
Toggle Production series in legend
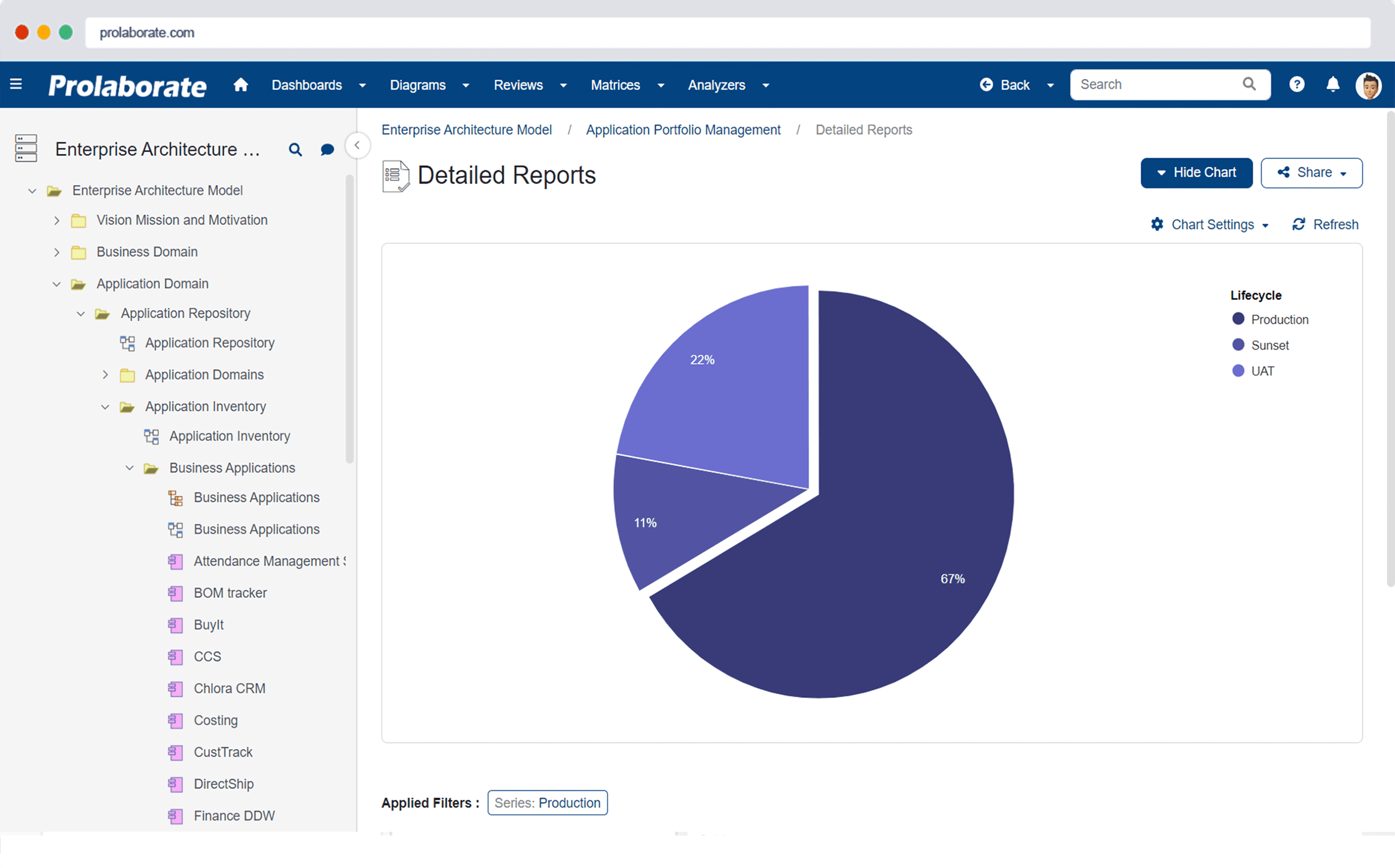click(x=1270, y=319)
